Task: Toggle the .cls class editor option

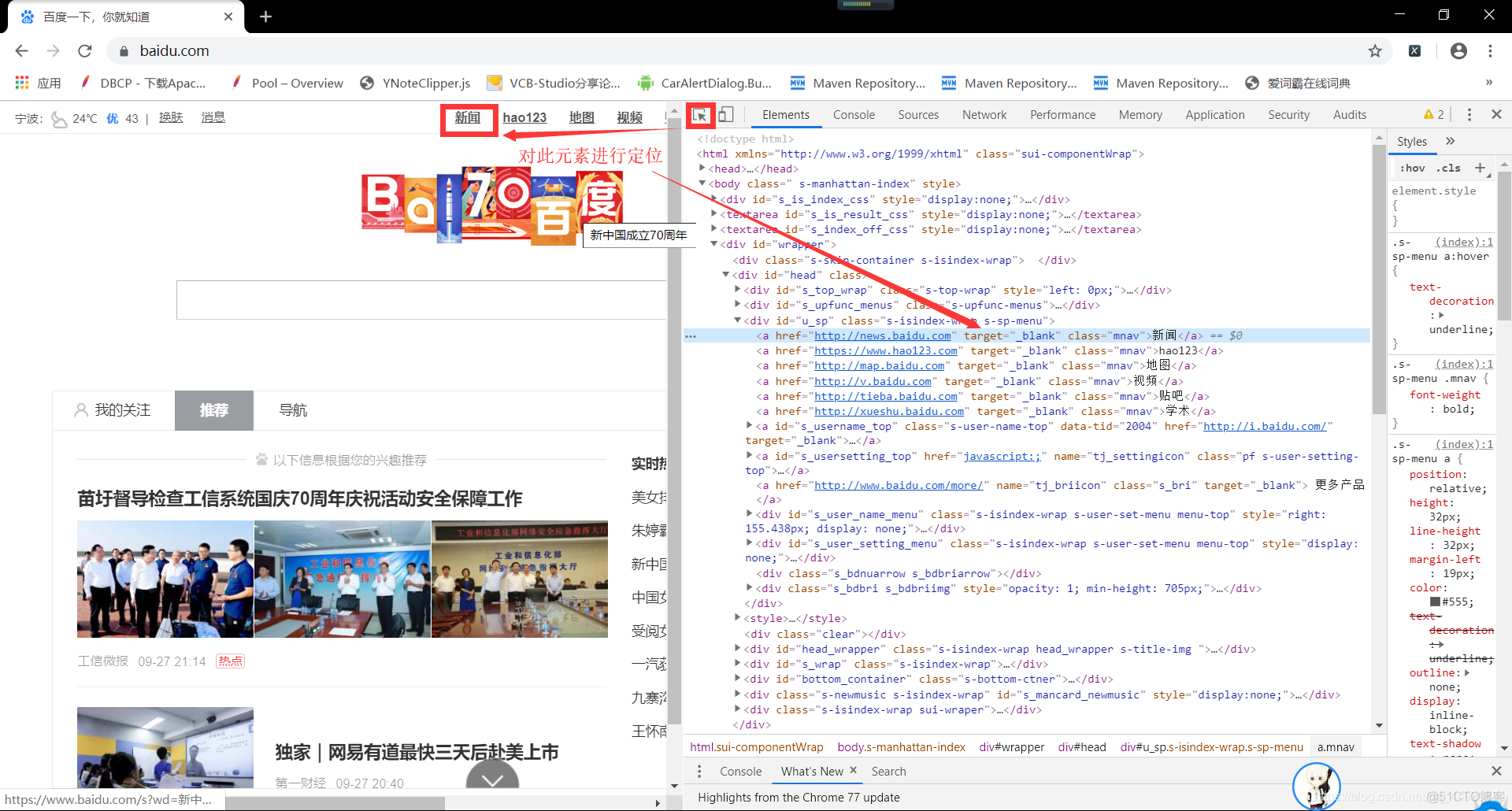Action: click(1448, 168)
